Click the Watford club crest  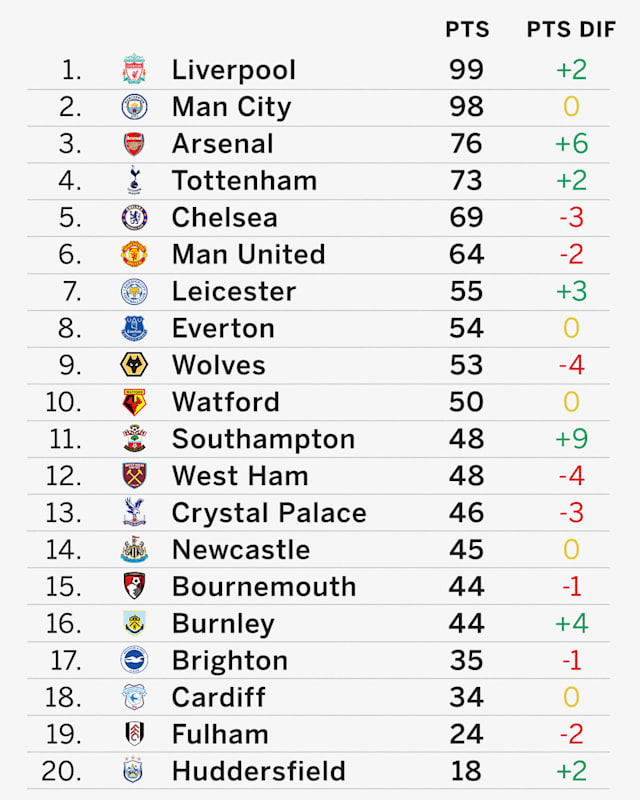(x=134, y=402)
